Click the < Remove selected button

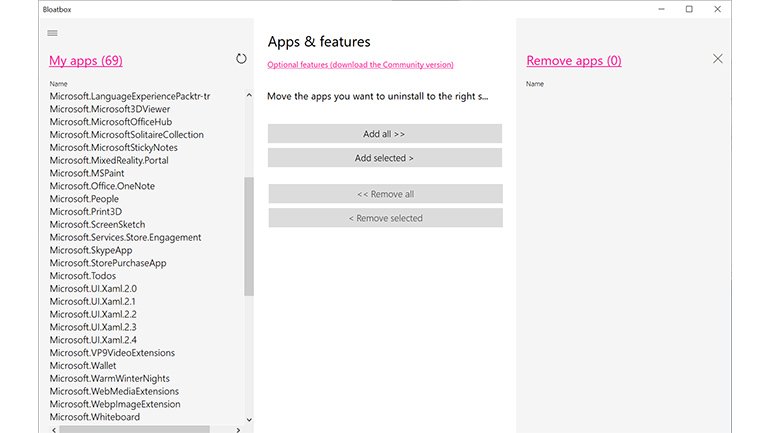point(384,218)
